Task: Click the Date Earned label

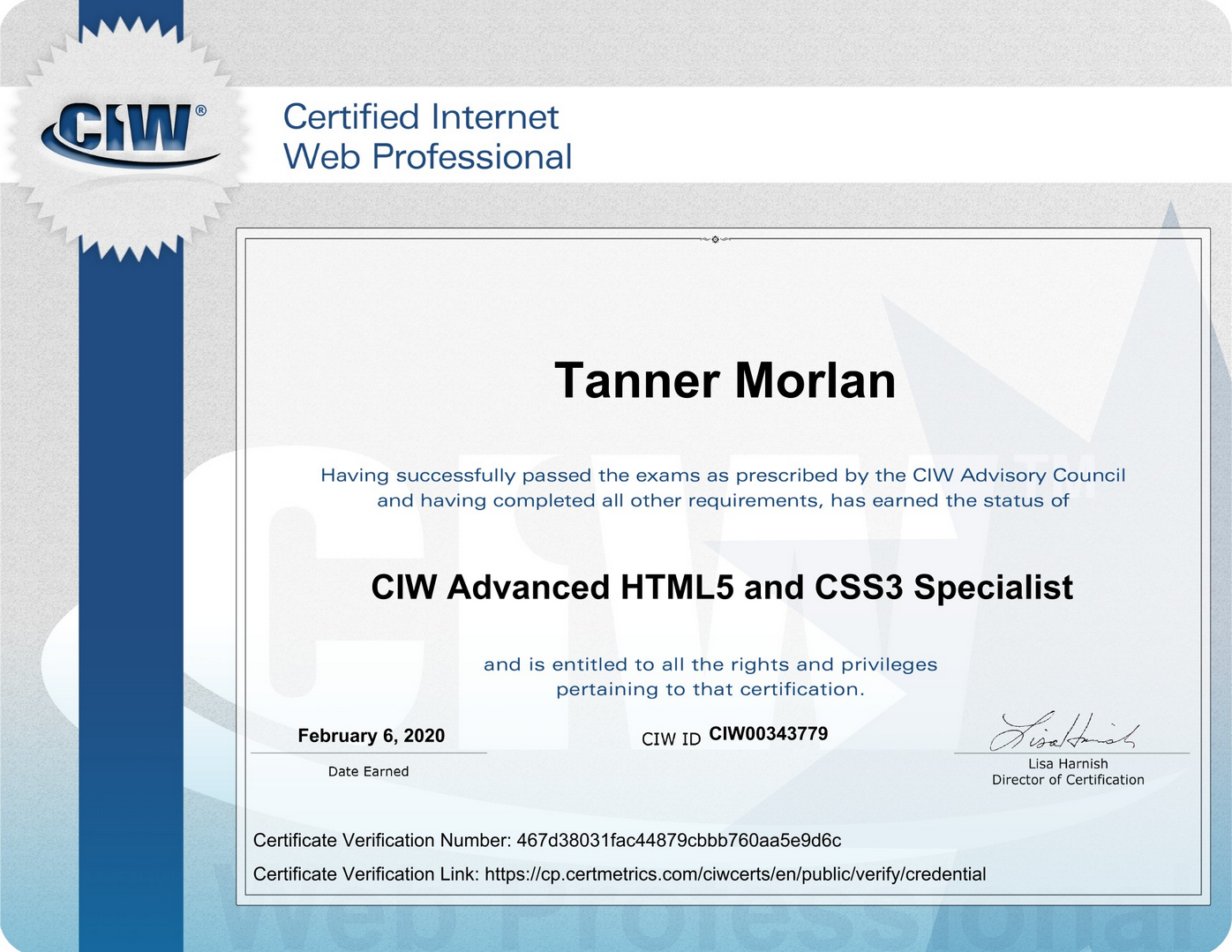Action: [x=368, y=771]
